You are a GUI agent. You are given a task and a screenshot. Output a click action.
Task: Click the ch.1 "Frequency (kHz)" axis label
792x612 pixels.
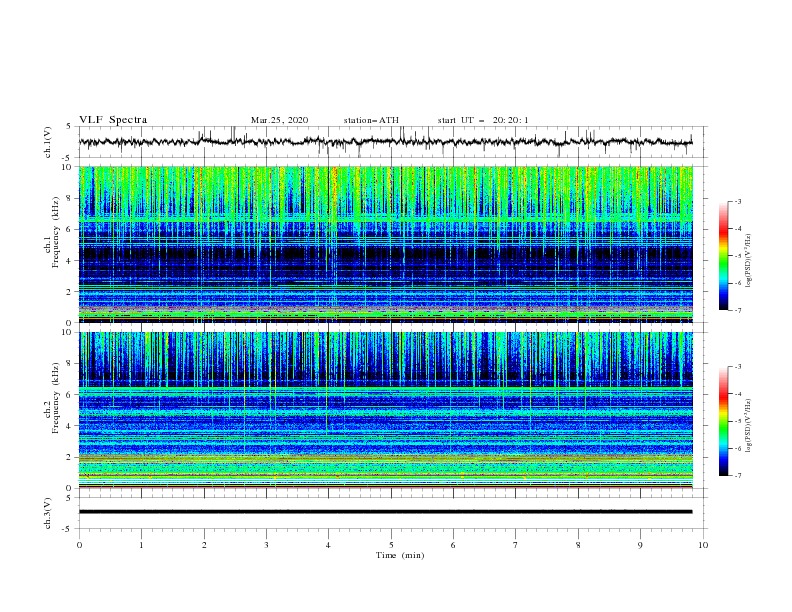tap(55, 233)
